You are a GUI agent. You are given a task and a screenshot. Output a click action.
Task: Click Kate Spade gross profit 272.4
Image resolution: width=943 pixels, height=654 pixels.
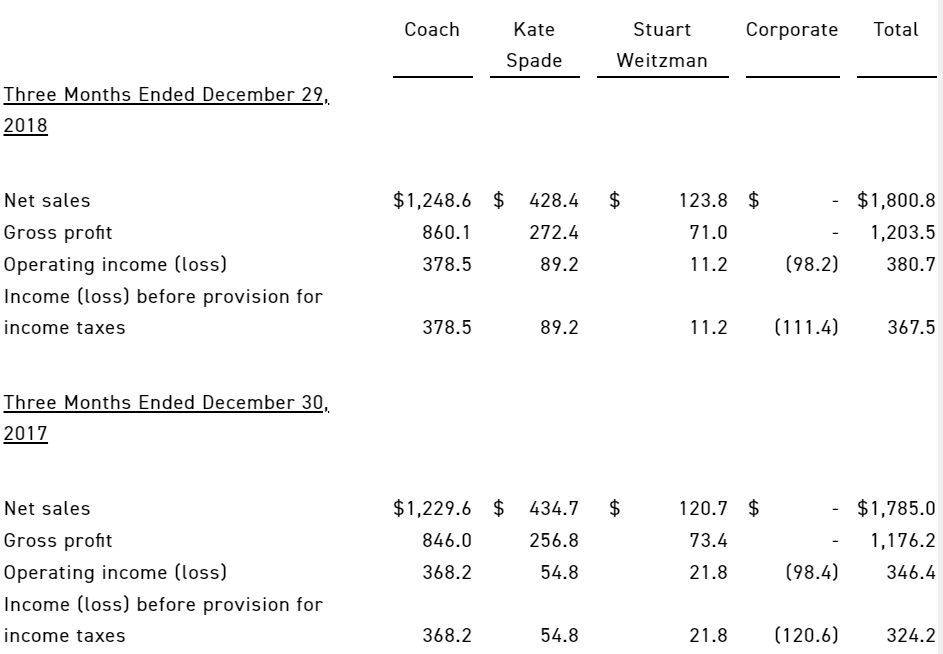554,232
